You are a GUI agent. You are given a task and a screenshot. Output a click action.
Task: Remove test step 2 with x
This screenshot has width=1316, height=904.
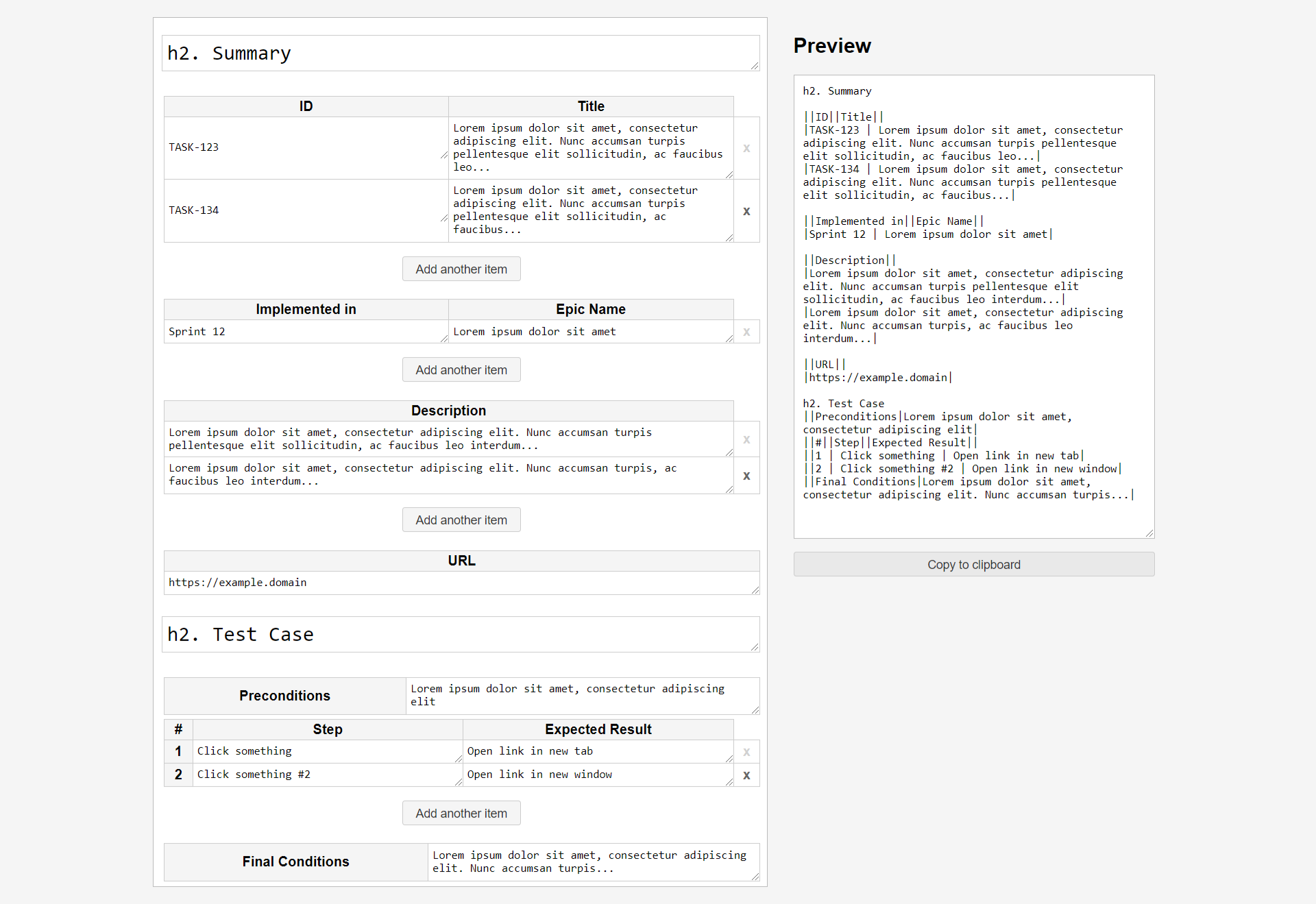746,775
